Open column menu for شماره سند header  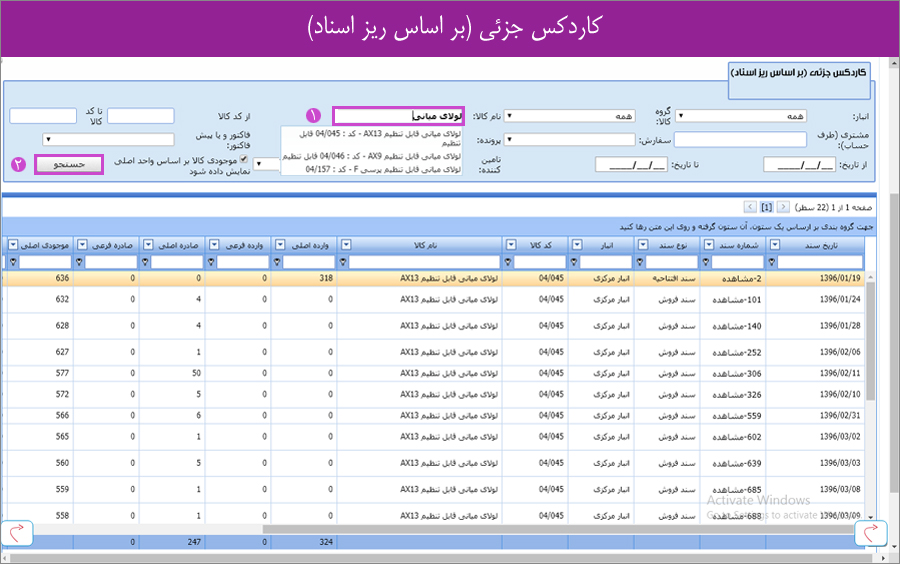709,245
